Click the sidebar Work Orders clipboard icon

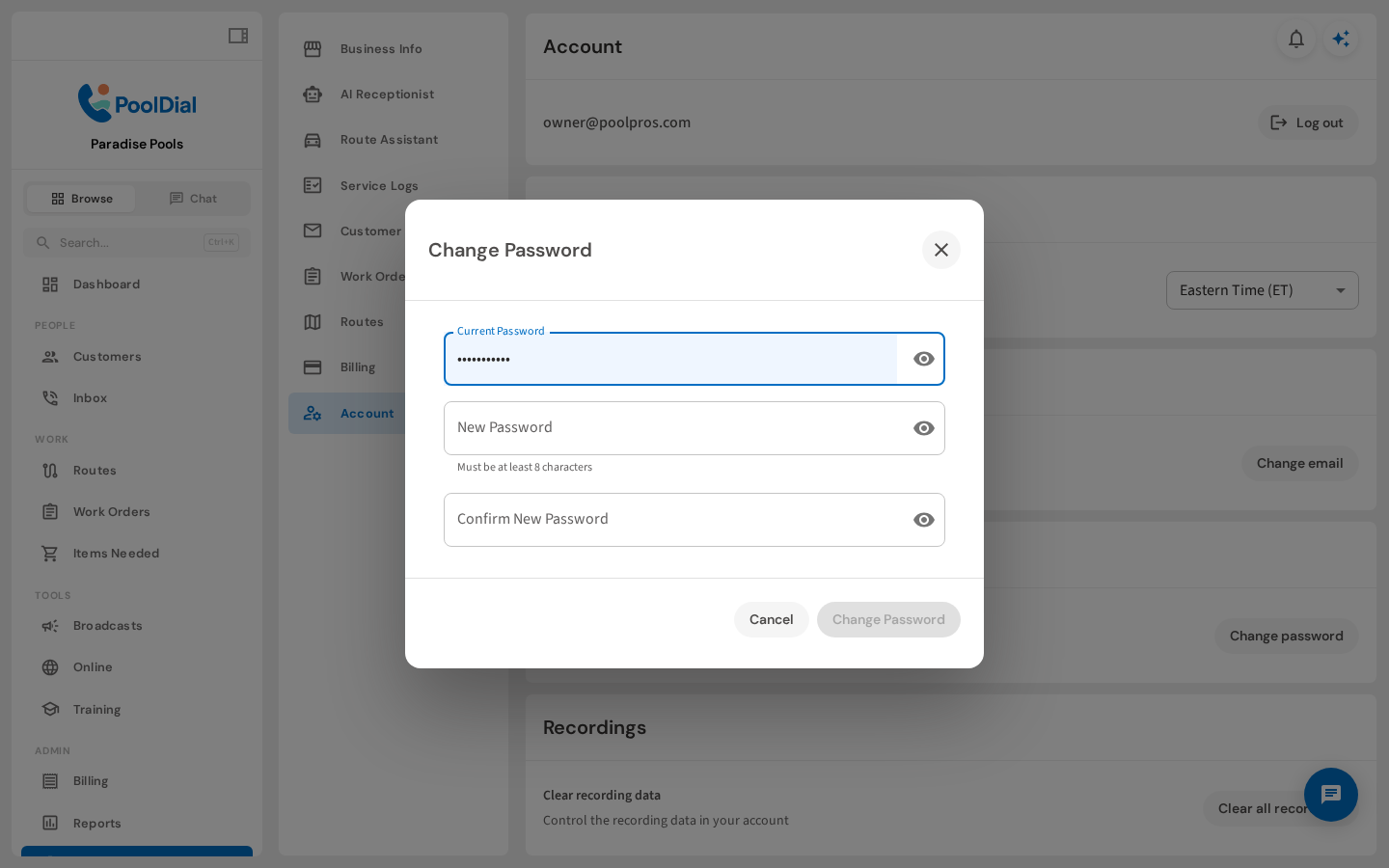pos(50,512)
